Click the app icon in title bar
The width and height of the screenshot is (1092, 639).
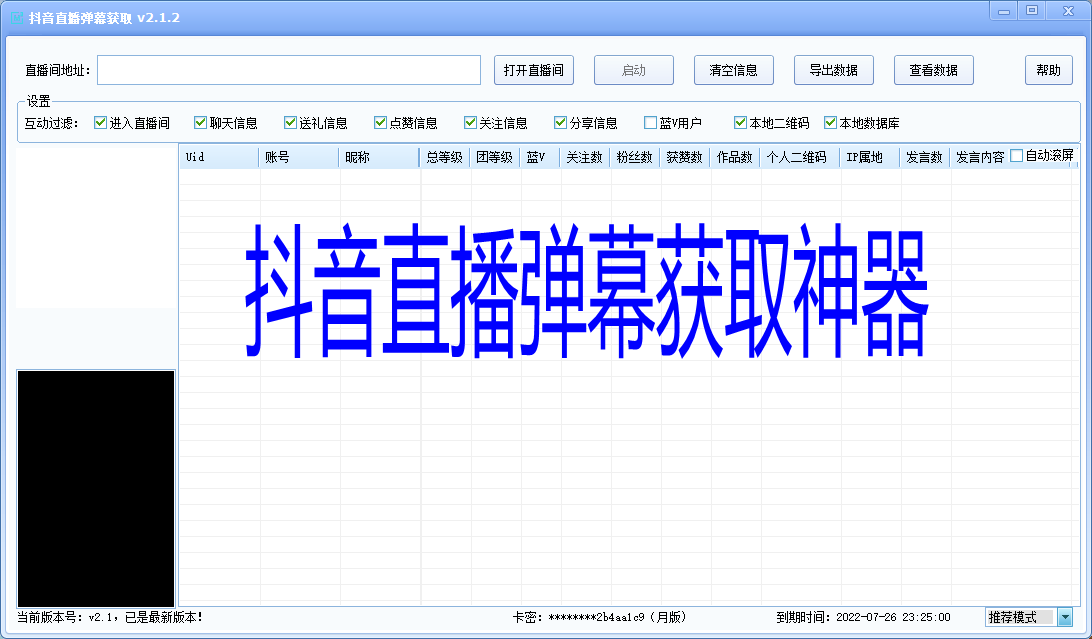pos(17,18)
